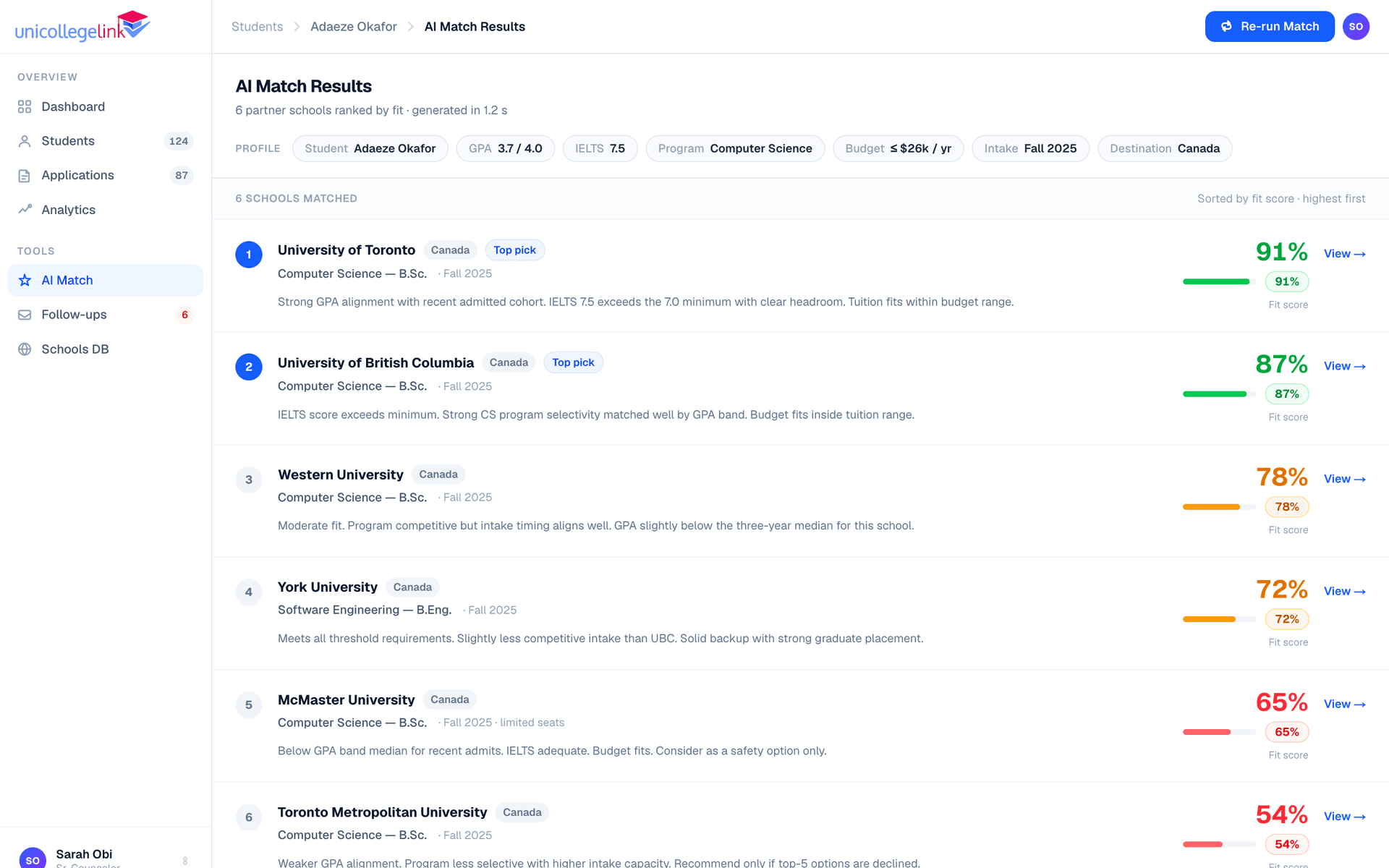Viewport: 1389px width, 868px height.
Task: Click the Destination Canada chip
Action: (x=1165, y=148)
